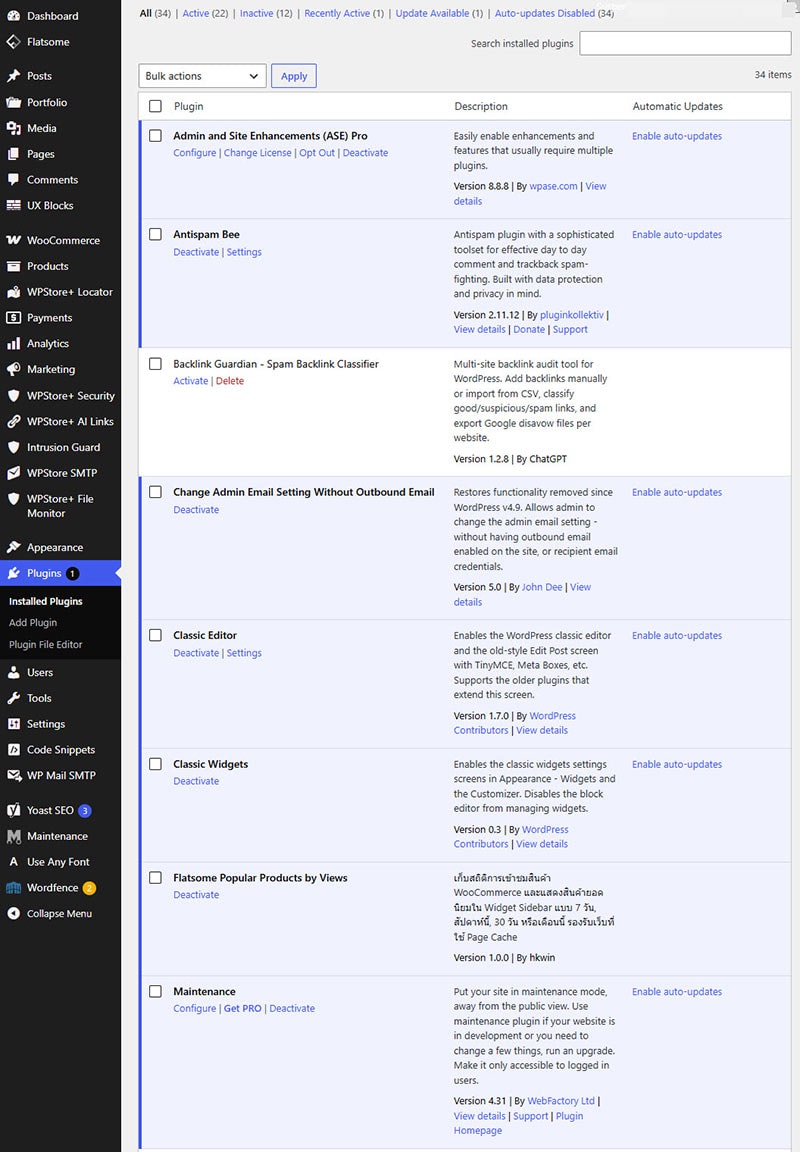This screenshot has width=800, height=1152.
Task: Delete the Backlink Guardian plugin
Action: click(x=230, y=381)
